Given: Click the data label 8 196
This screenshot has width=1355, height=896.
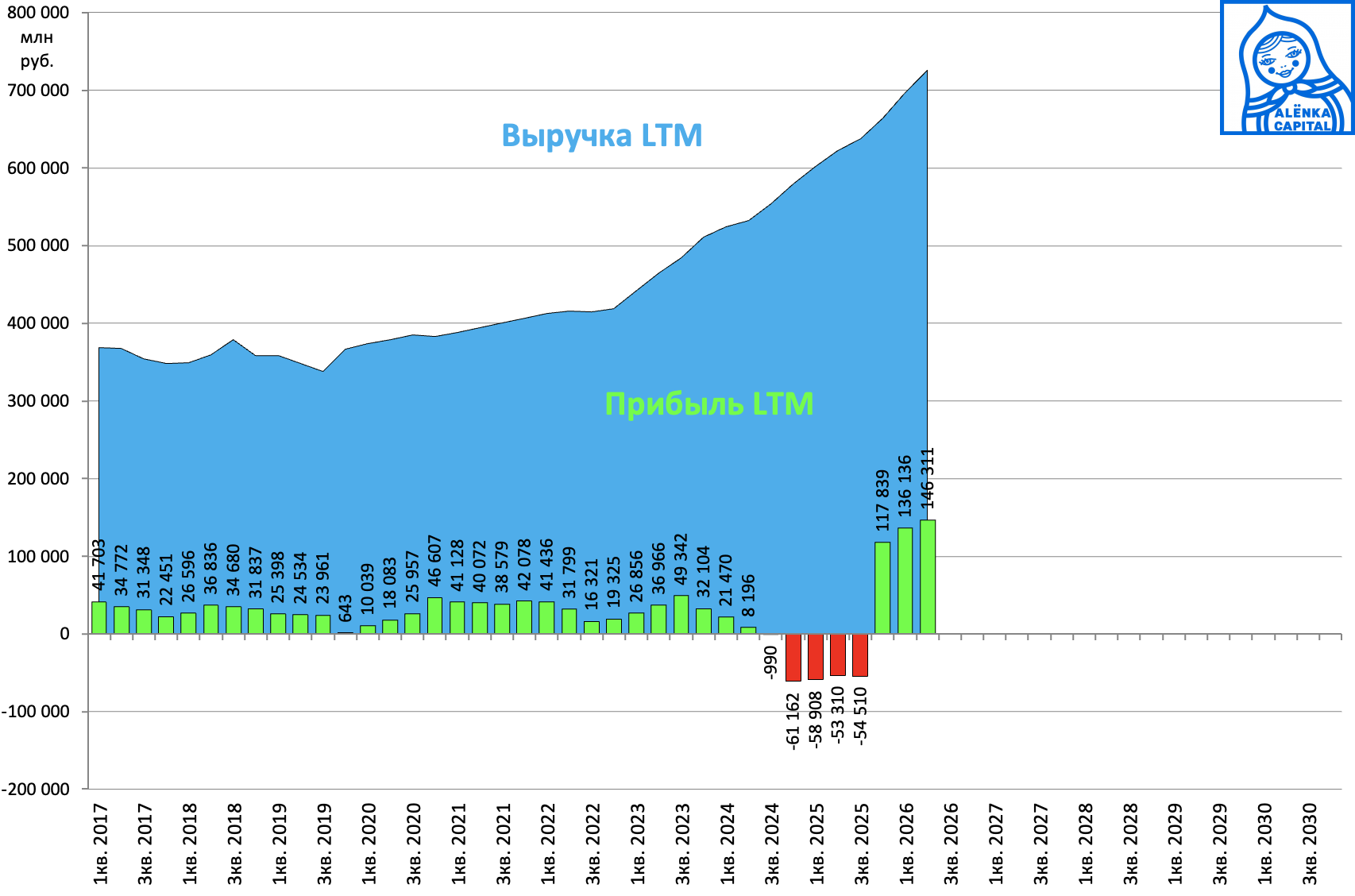Looking at the screenshot, I should (748, 596).
